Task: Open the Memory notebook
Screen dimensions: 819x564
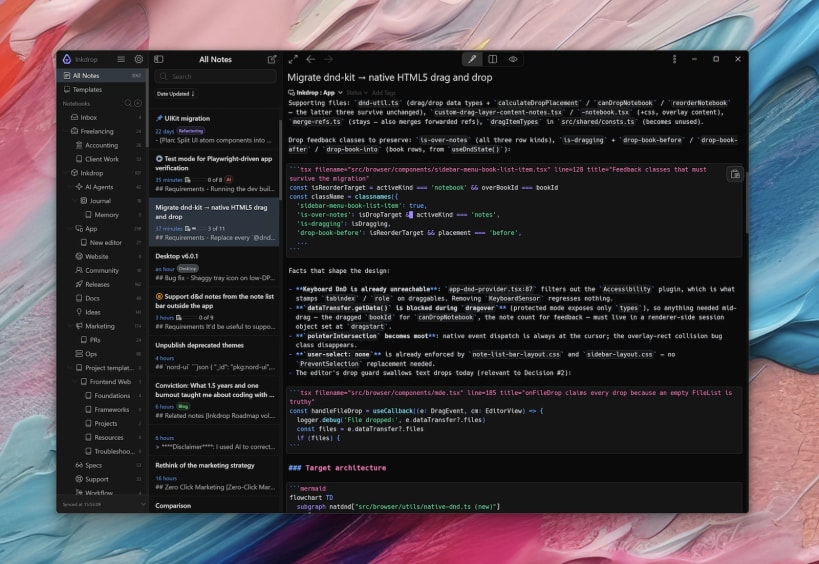Action: tap(102, 215)
